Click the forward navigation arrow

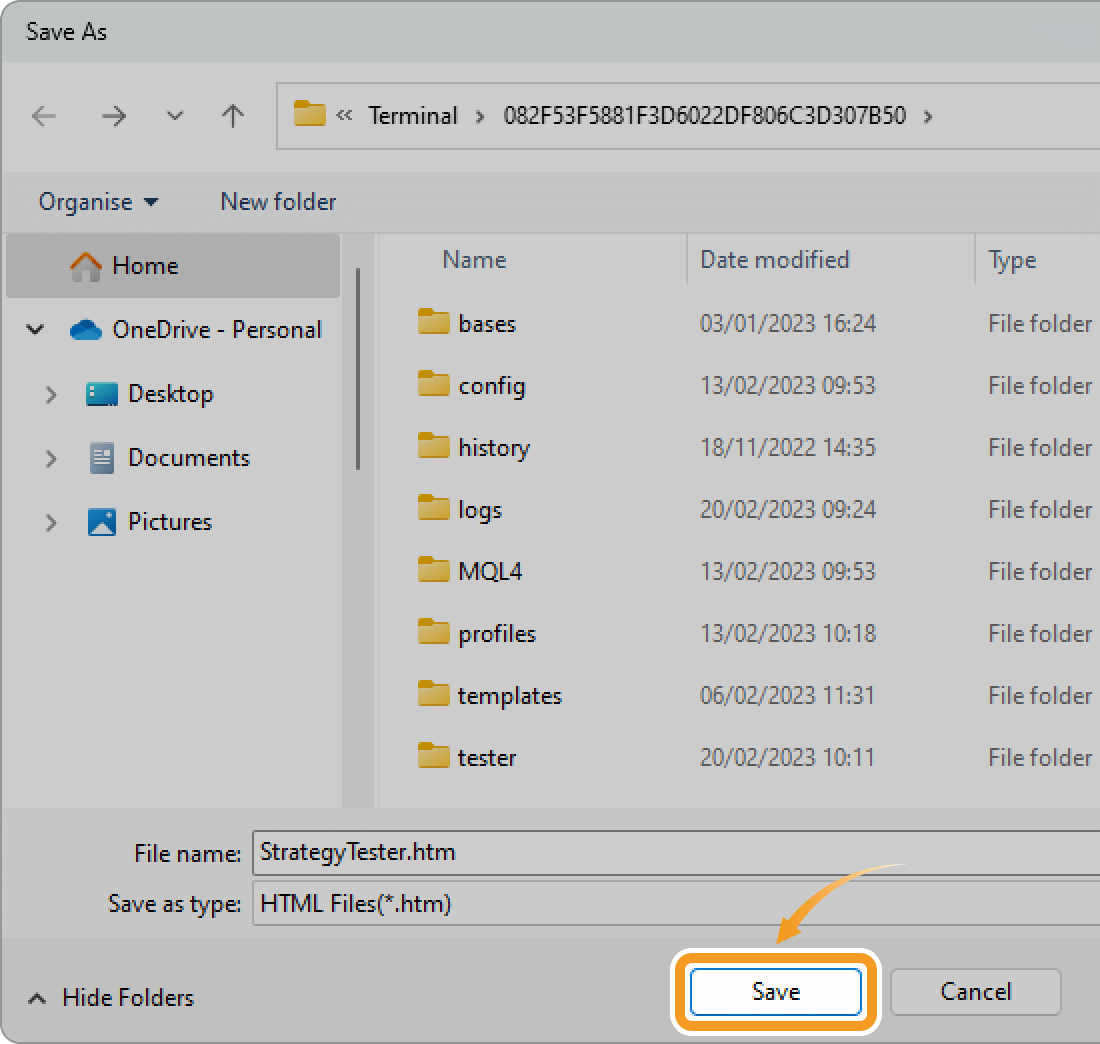tap(114, 116)
